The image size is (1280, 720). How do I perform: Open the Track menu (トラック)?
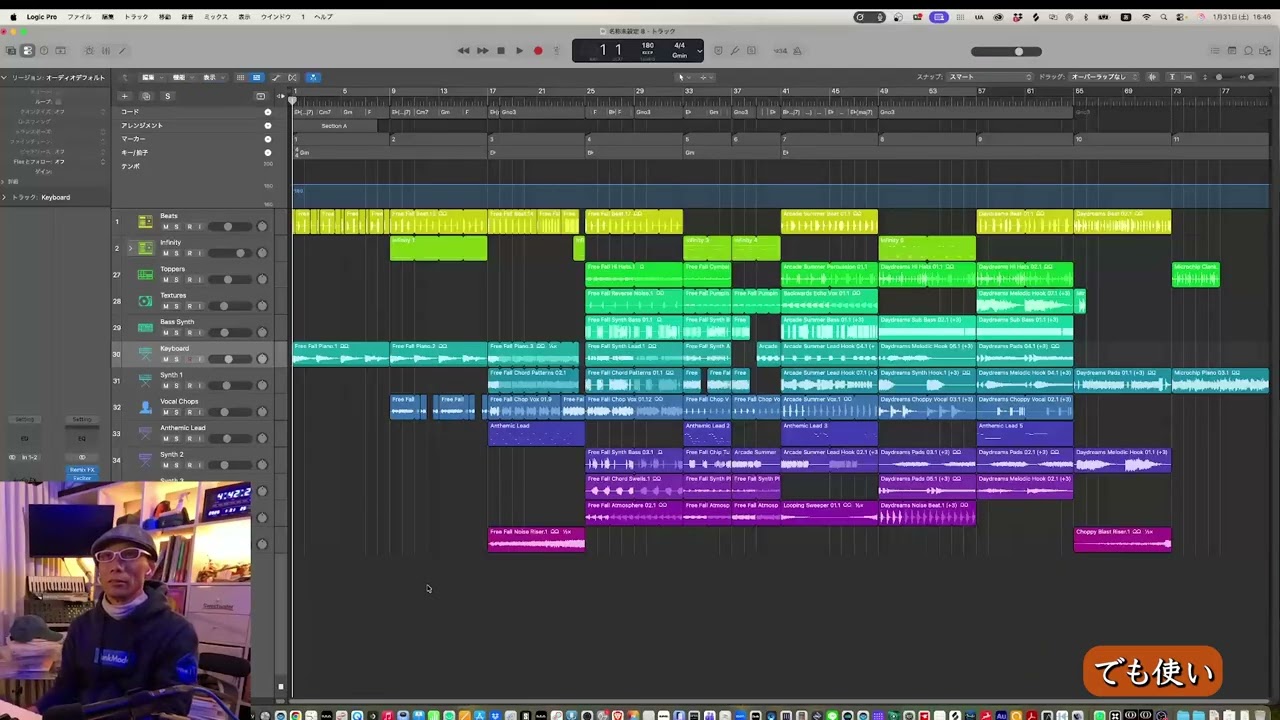136,17
